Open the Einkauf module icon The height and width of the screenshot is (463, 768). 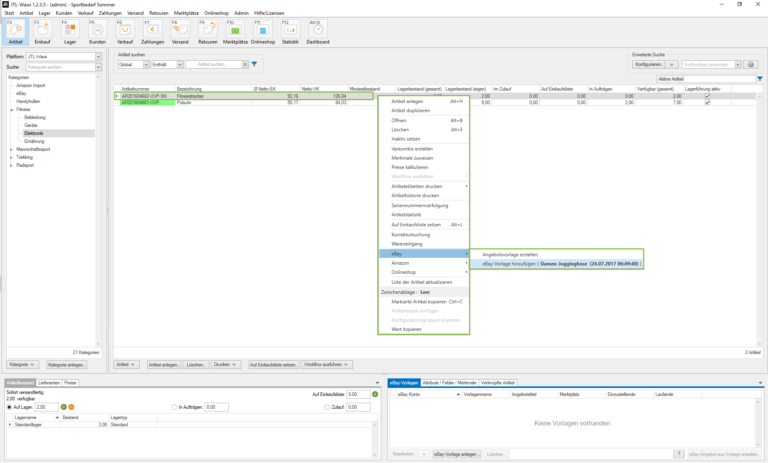click(x=43, y=32)
